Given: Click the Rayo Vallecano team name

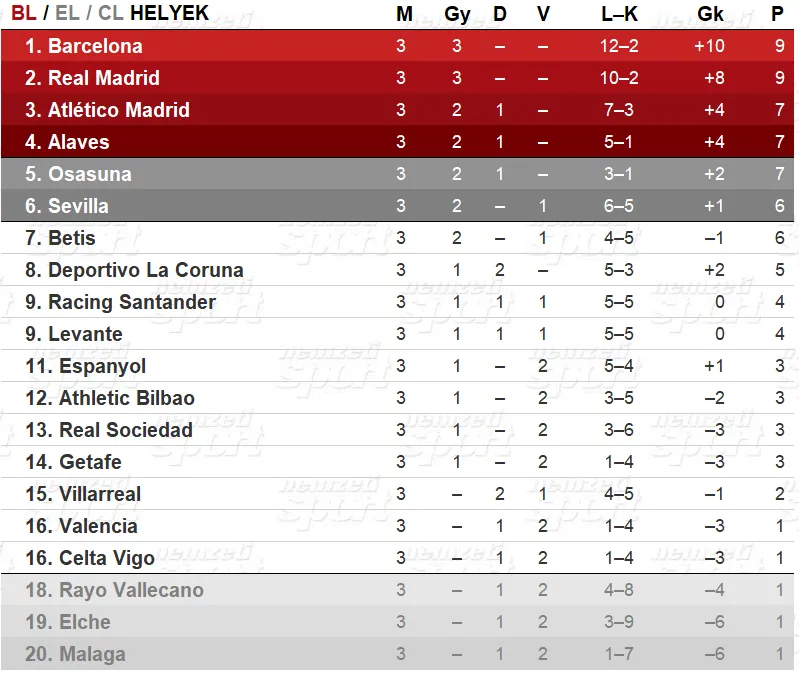Looking at the screenshot, I should [131, 590].
